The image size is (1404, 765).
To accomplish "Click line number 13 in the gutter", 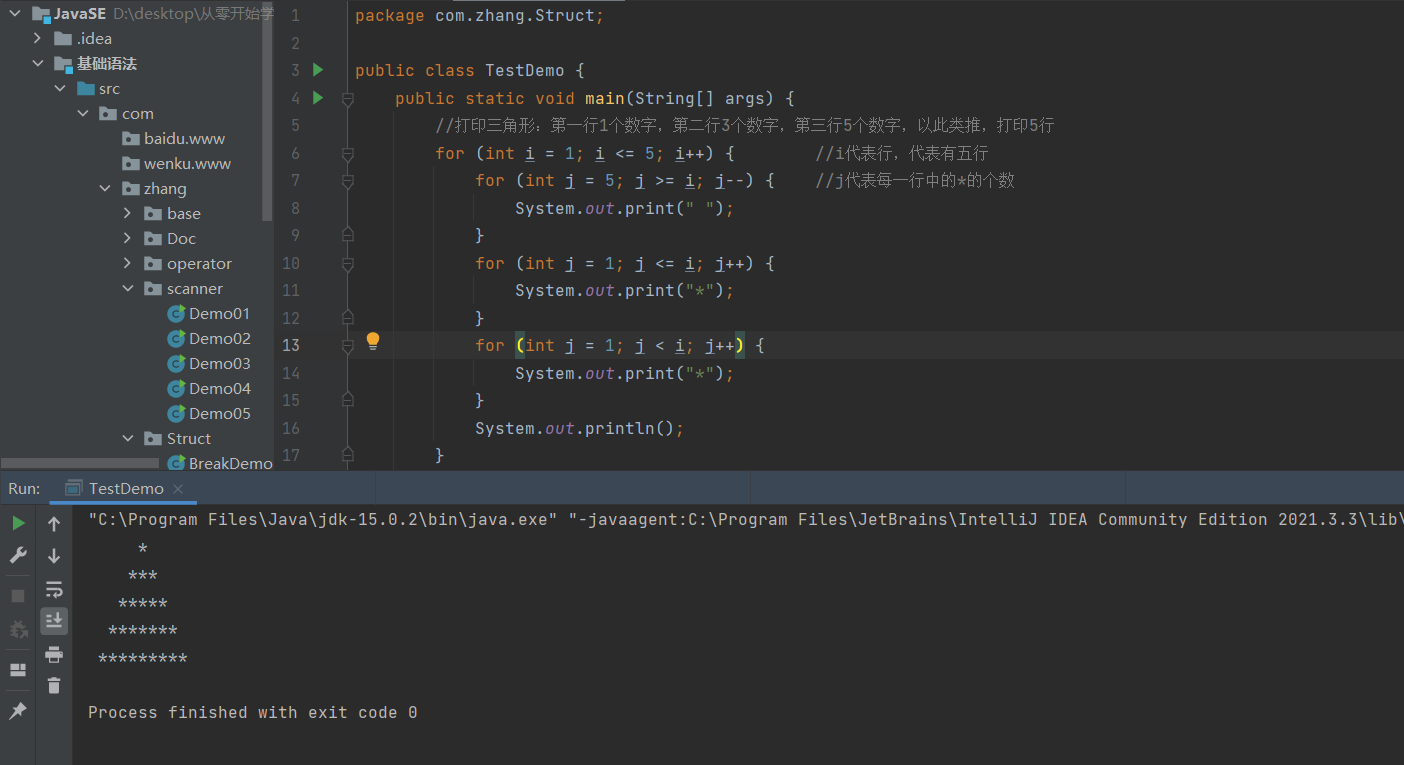I will click(x=291, y=345).
